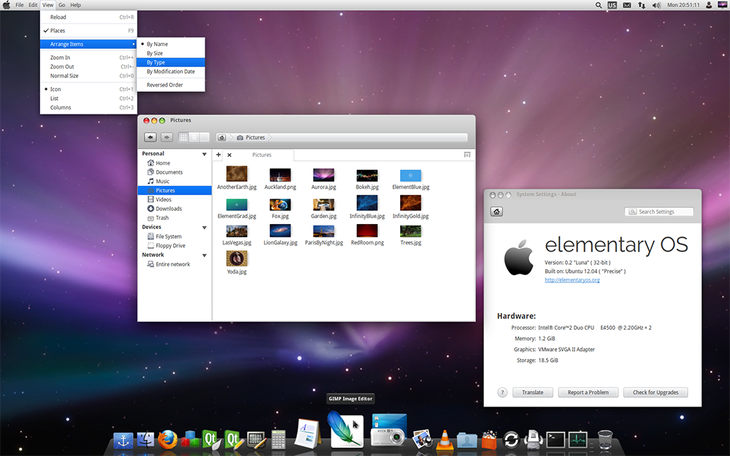Viewport: 730px width, 456px height.
Task: Click Report a Problem button
Action: tap(588, 392)
